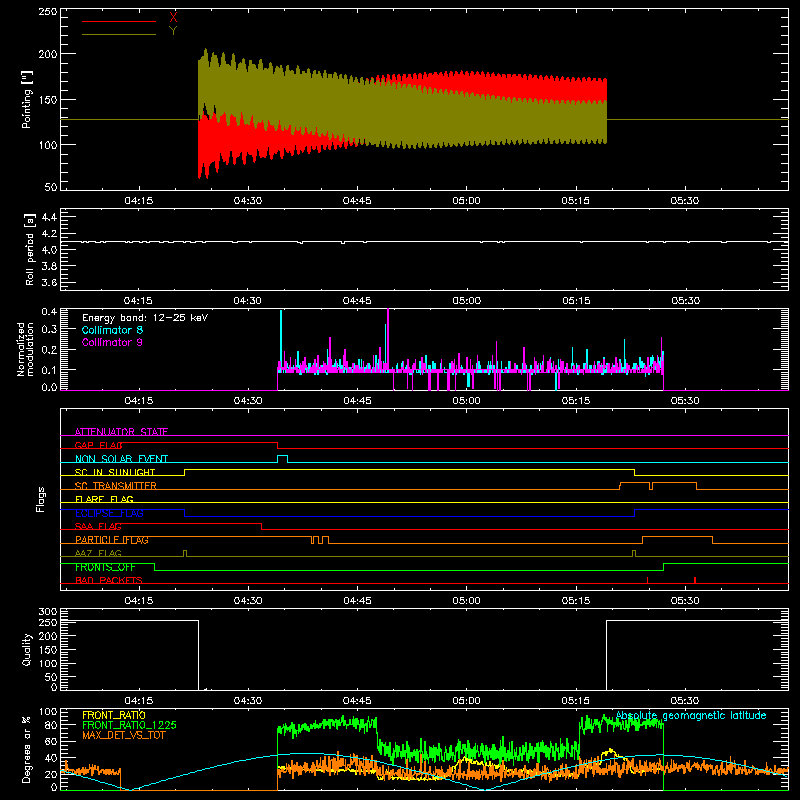Click the Pointing axis title
Screen dimensions: 800x800
(x=27, y=99)
